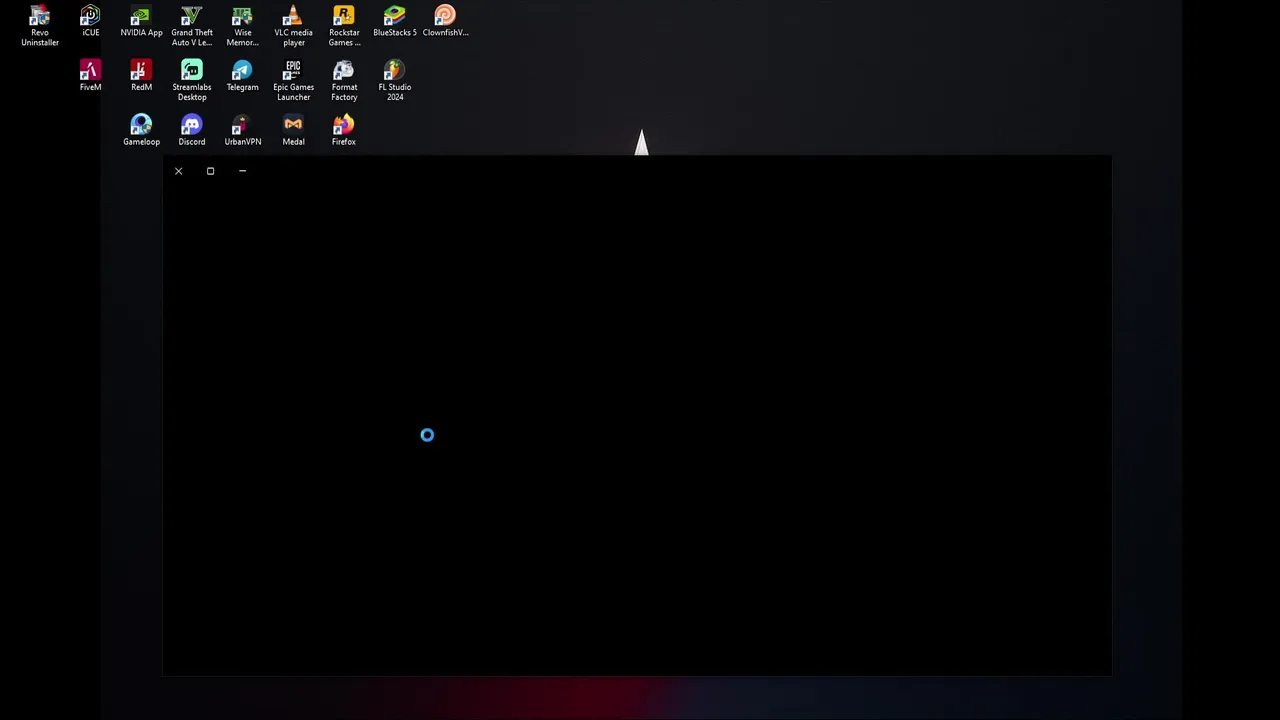Viewport: 1280px width, 720px height.
Task: Open Streamlabs Desktop shortcut
Action: (x=192, y=80)
